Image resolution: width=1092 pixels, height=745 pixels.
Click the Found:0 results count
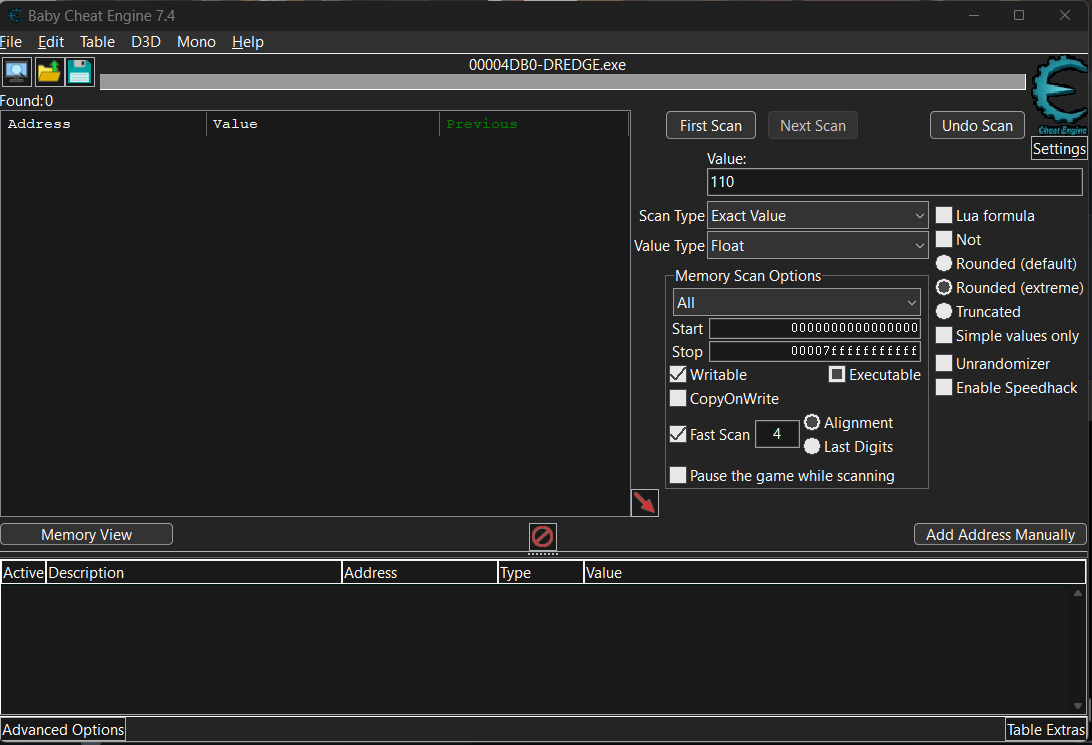[26, 101]
